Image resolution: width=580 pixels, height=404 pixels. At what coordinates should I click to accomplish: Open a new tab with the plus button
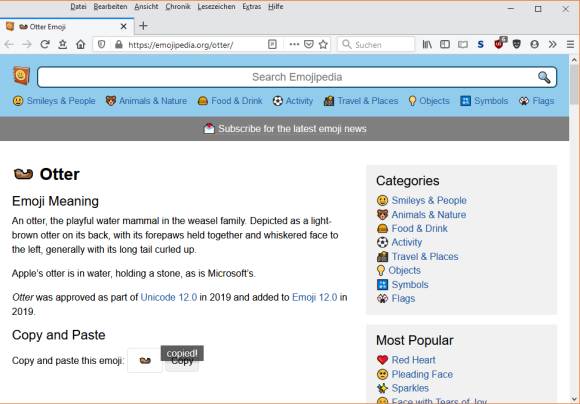143,26
